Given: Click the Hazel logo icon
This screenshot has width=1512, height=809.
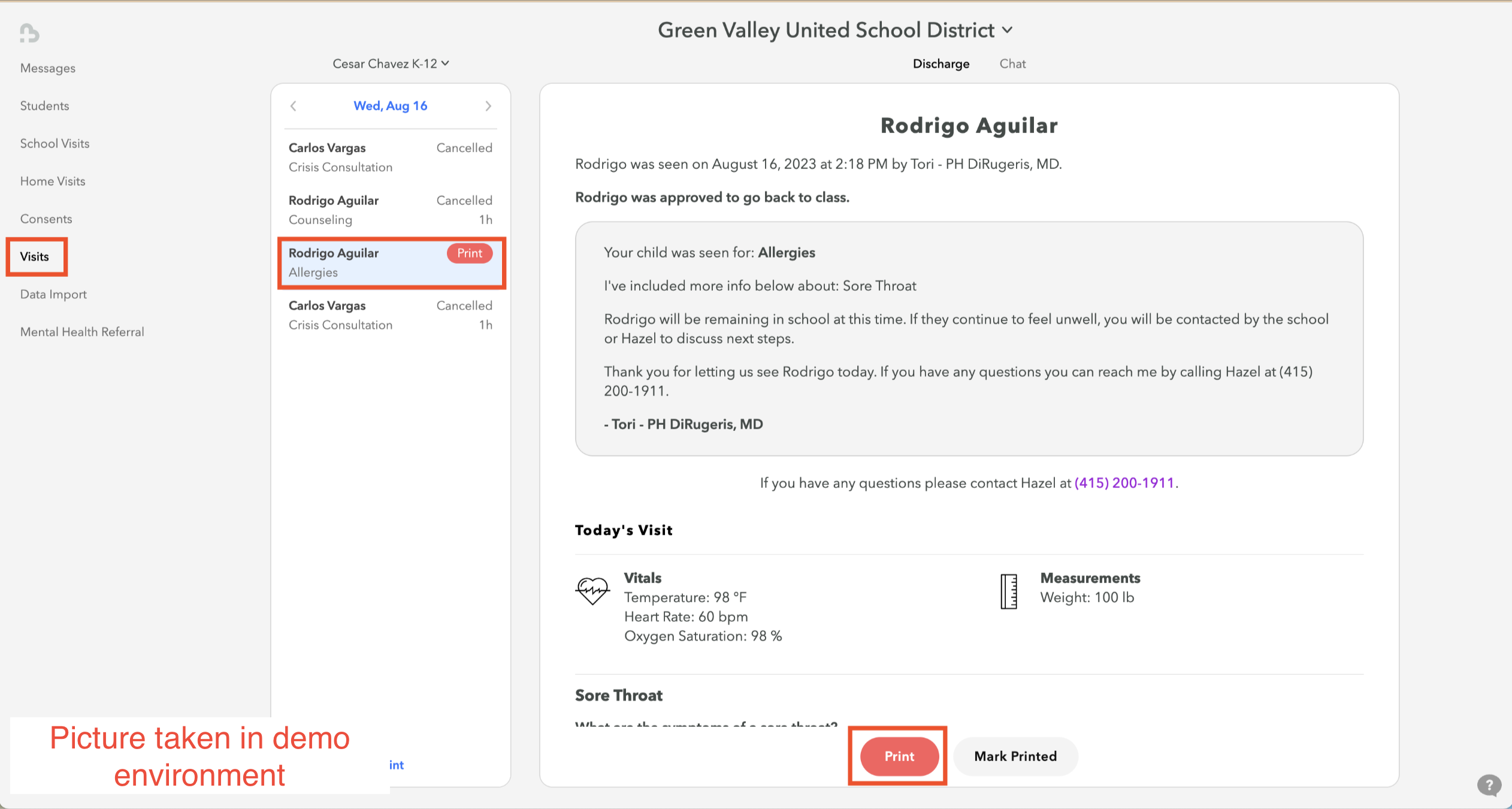Looking at the screenshot, I should pos(29,33).
